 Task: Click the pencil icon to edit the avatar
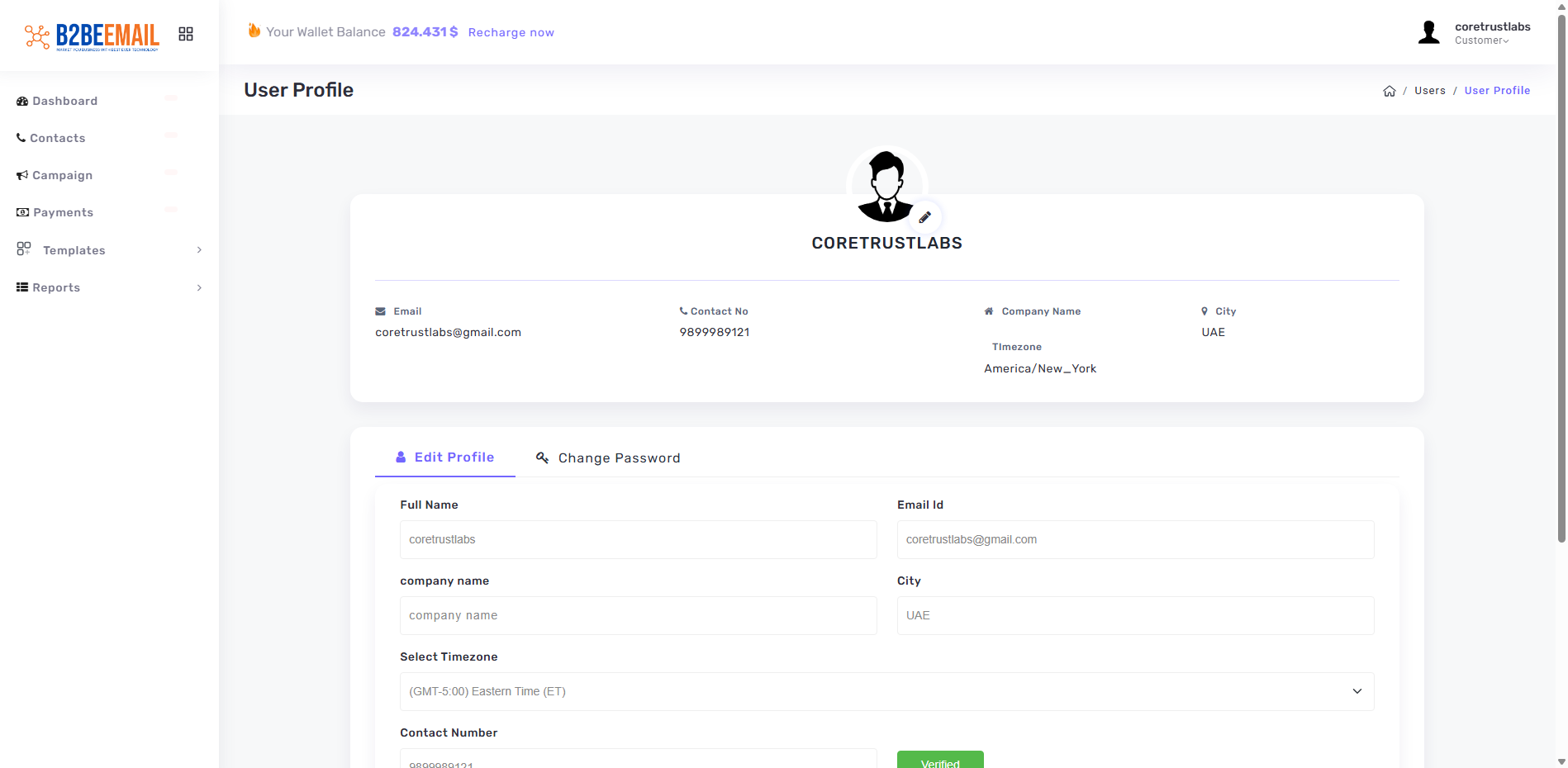[x=924, y=217]
